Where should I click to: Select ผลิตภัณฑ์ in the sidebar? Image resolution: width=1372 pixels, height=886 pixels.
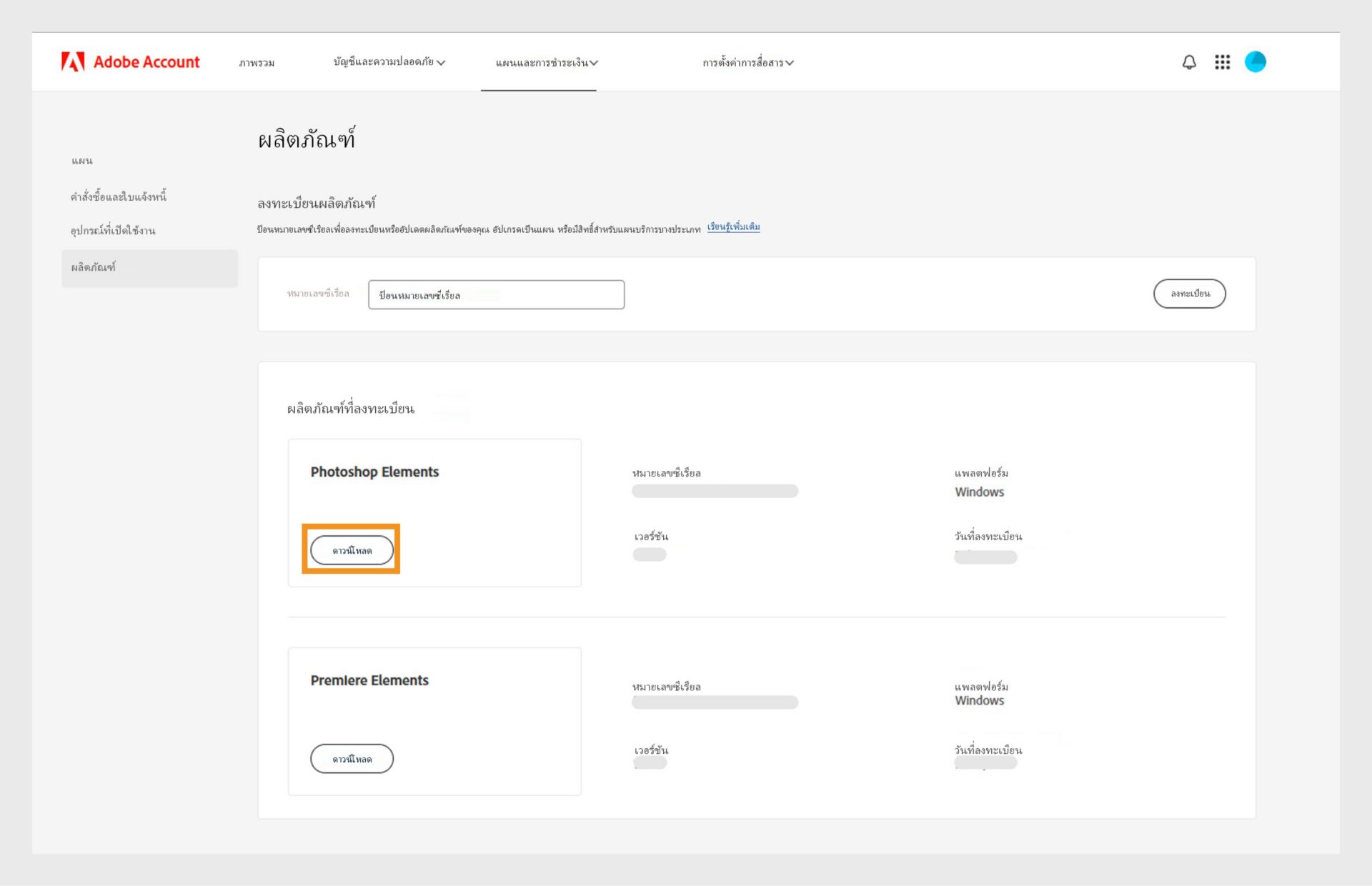pos(94,268)
